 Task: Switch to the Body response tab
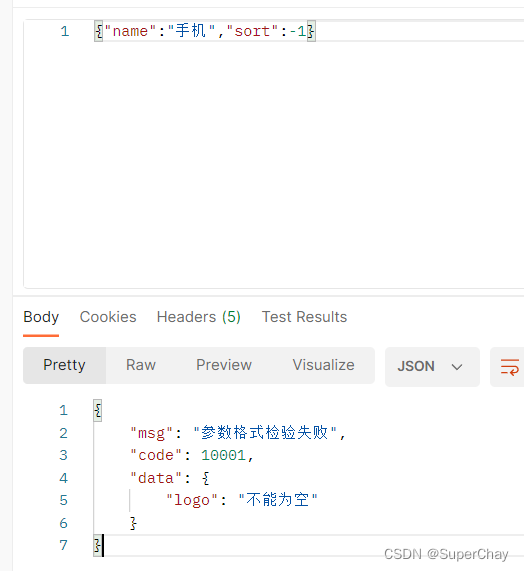(x=41, y=317)
